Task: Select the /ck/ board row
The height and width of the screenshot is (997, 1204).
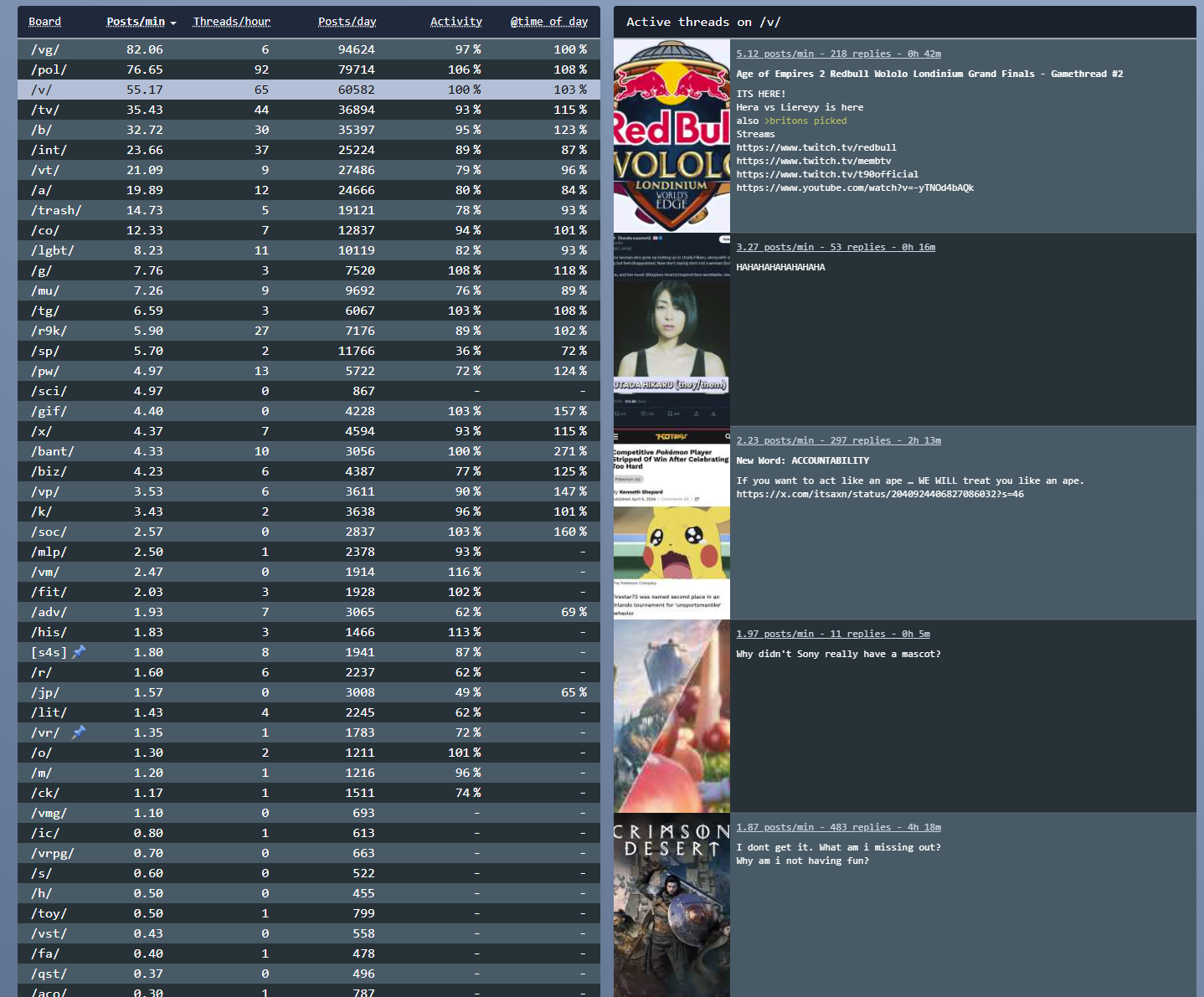Action: (x=309, y=793)
